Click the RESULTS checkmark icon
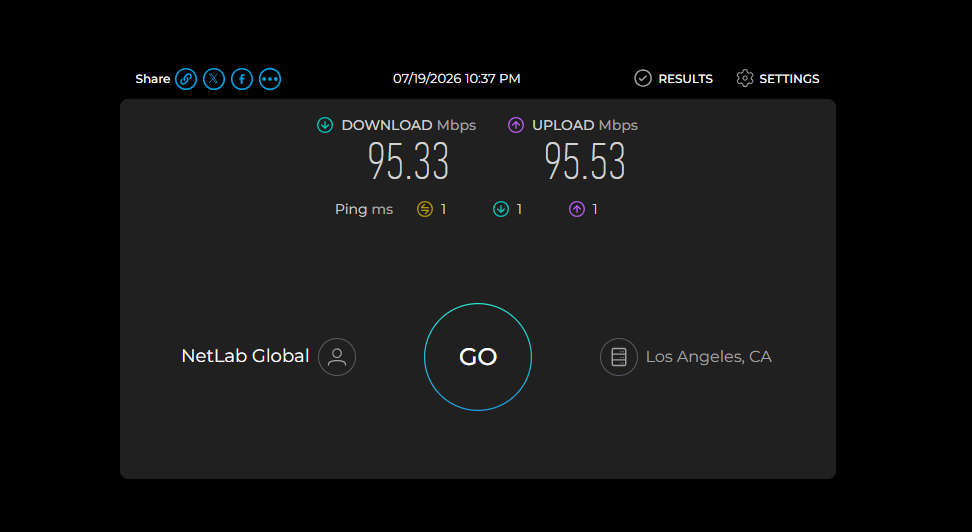Screen dimensions: 972x532 point(643,78)
